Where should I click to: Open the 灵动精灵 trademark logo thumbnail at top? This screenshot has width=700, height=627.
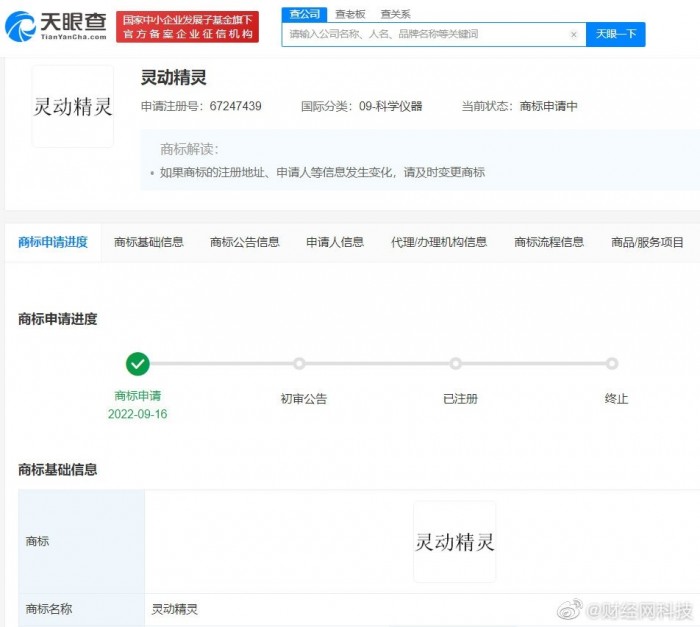73,107
